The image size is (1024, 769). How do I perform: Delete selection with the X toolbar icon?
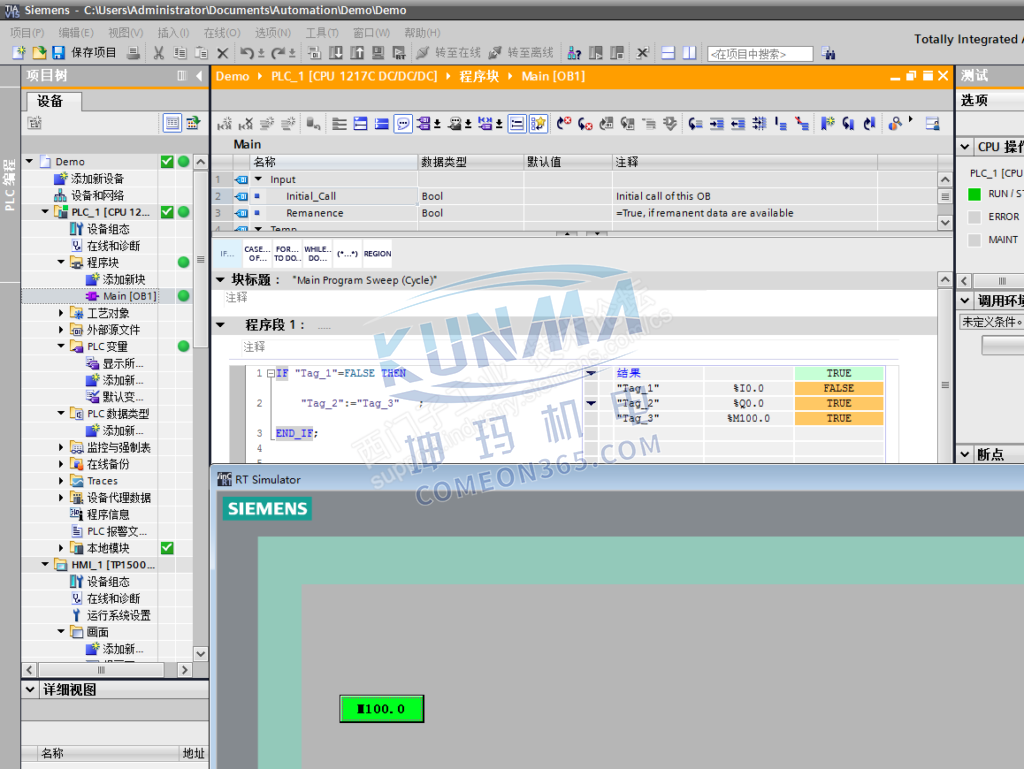click(223, 53)
